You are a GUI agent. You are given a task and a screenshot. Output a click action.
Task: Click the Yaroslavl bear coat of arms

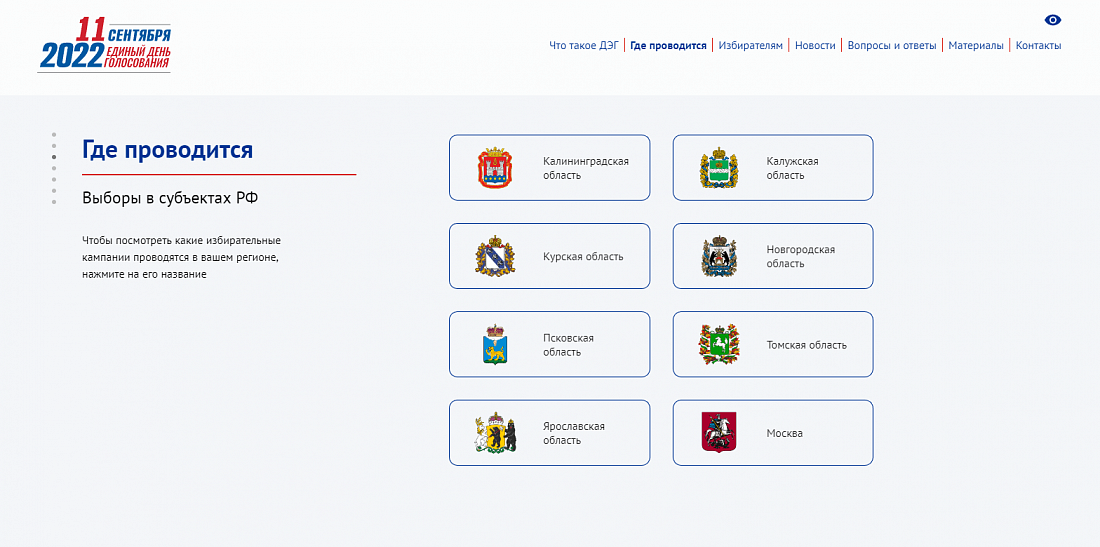pyautogui.click(x=495, y=433)
